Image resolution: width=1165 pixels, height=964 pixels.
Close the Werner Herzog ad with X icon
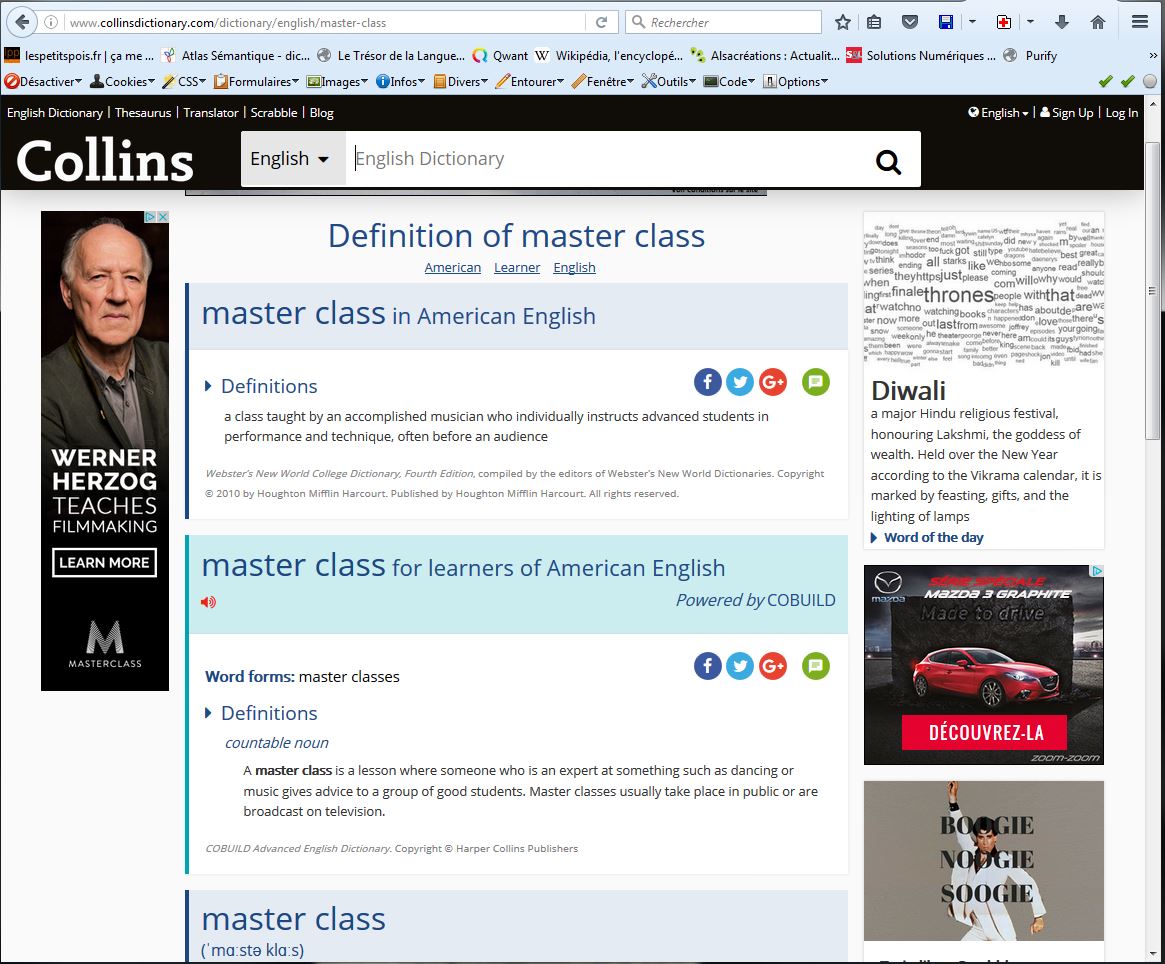pyautogui.click(x=163, y=216)
